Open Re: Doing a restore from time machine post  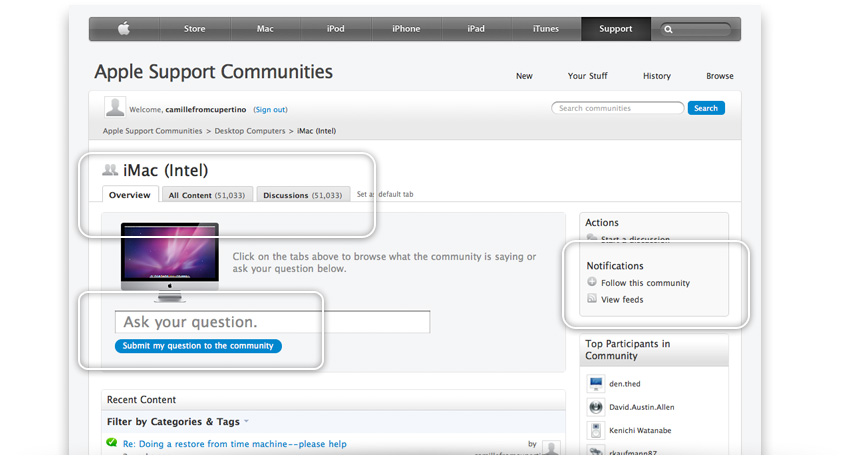coord(235,444)
